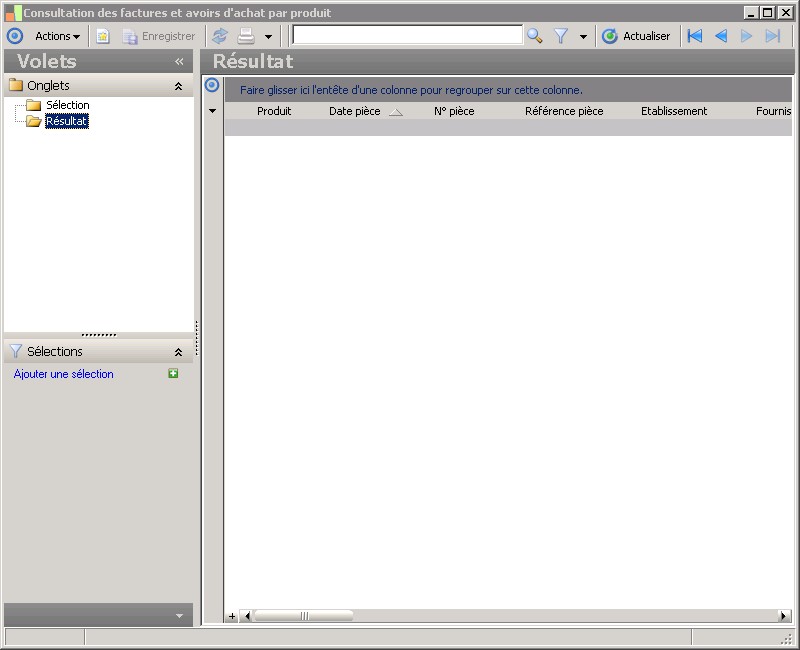The height and width of the screenshot is (650, 800).
Task: Click the Produit column header
Action: [274, 111]
